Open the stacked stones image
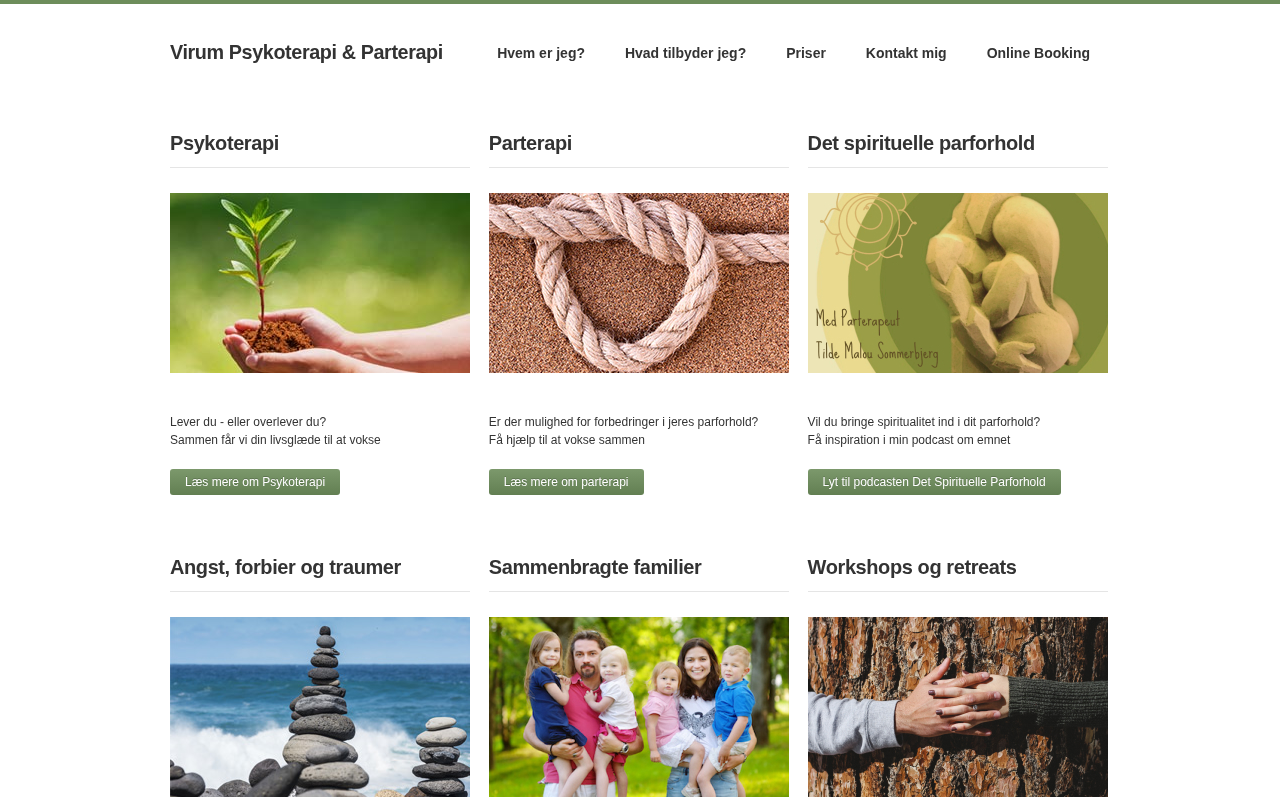 320,707
